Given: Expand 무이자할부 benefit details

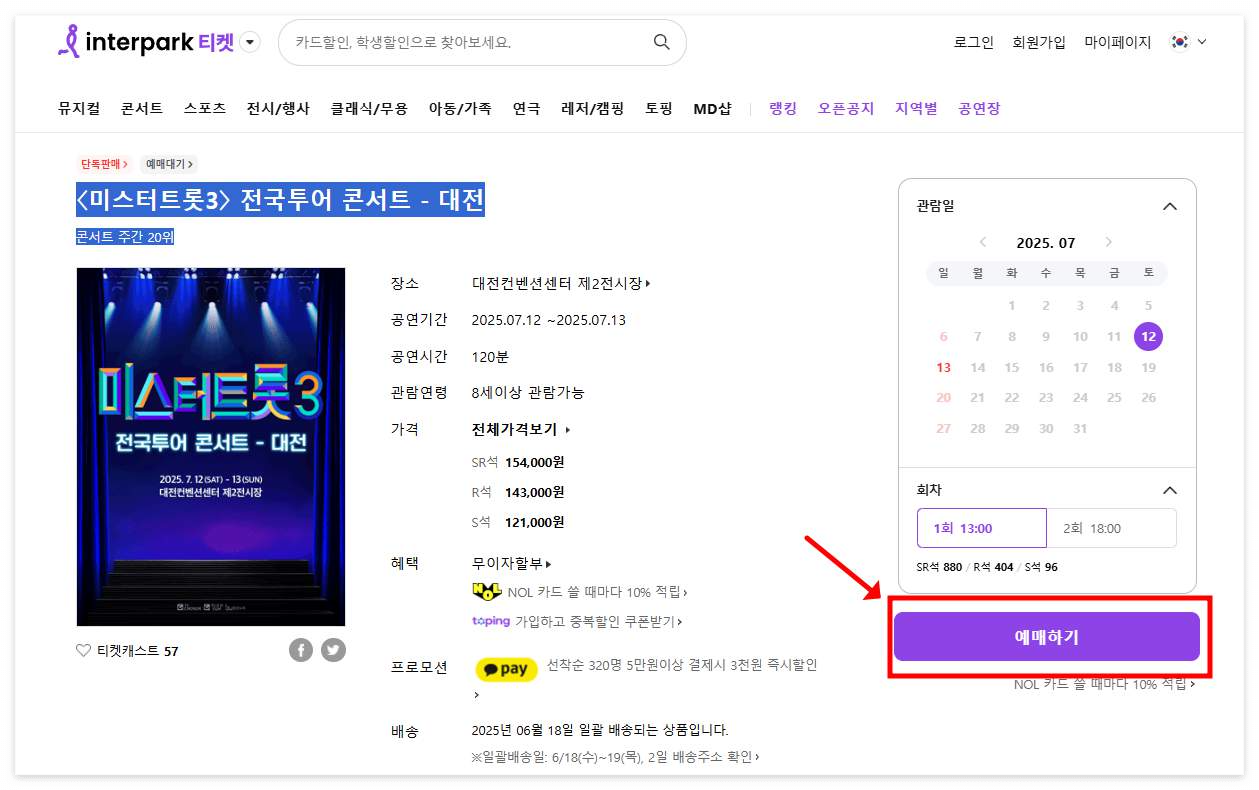Looking at the screenshot, I should tap(511, 564).
